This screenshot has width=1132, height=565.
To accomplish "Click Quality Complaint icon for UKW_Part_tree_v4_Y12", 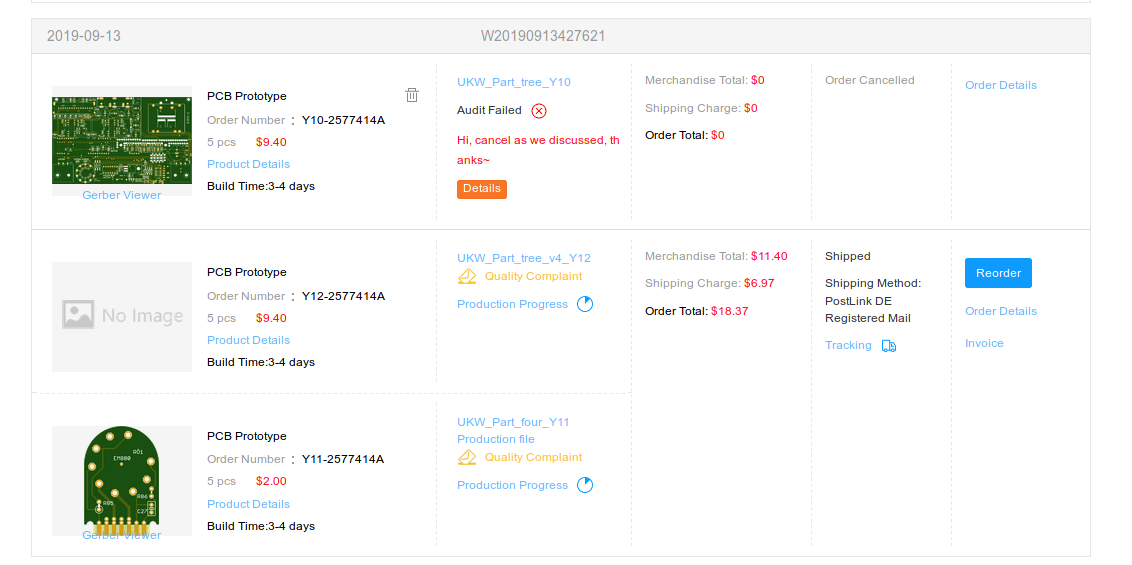I will click(x=467, y=276).
